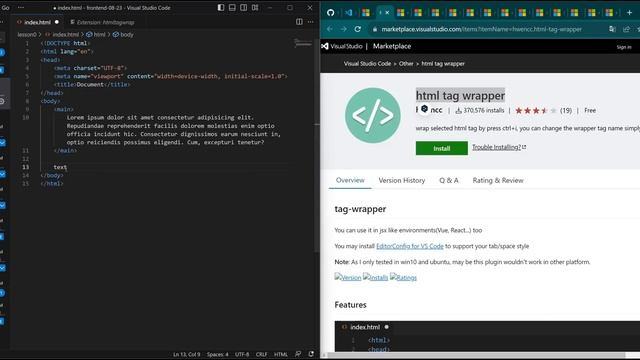Open the Other category breadcrumb link
Viewport: 640px width, 360px height.
(x=406, y=64)
